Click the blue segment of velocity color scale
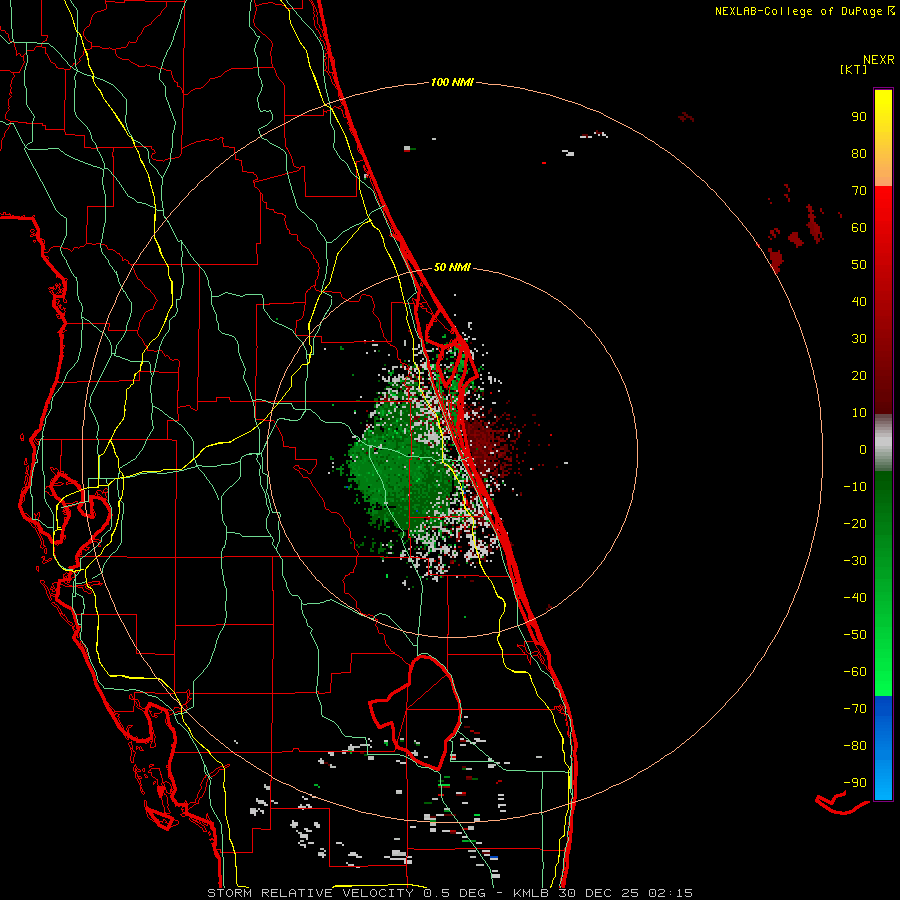900x900 pixels. pyautogui.click(x=883, y=748)
